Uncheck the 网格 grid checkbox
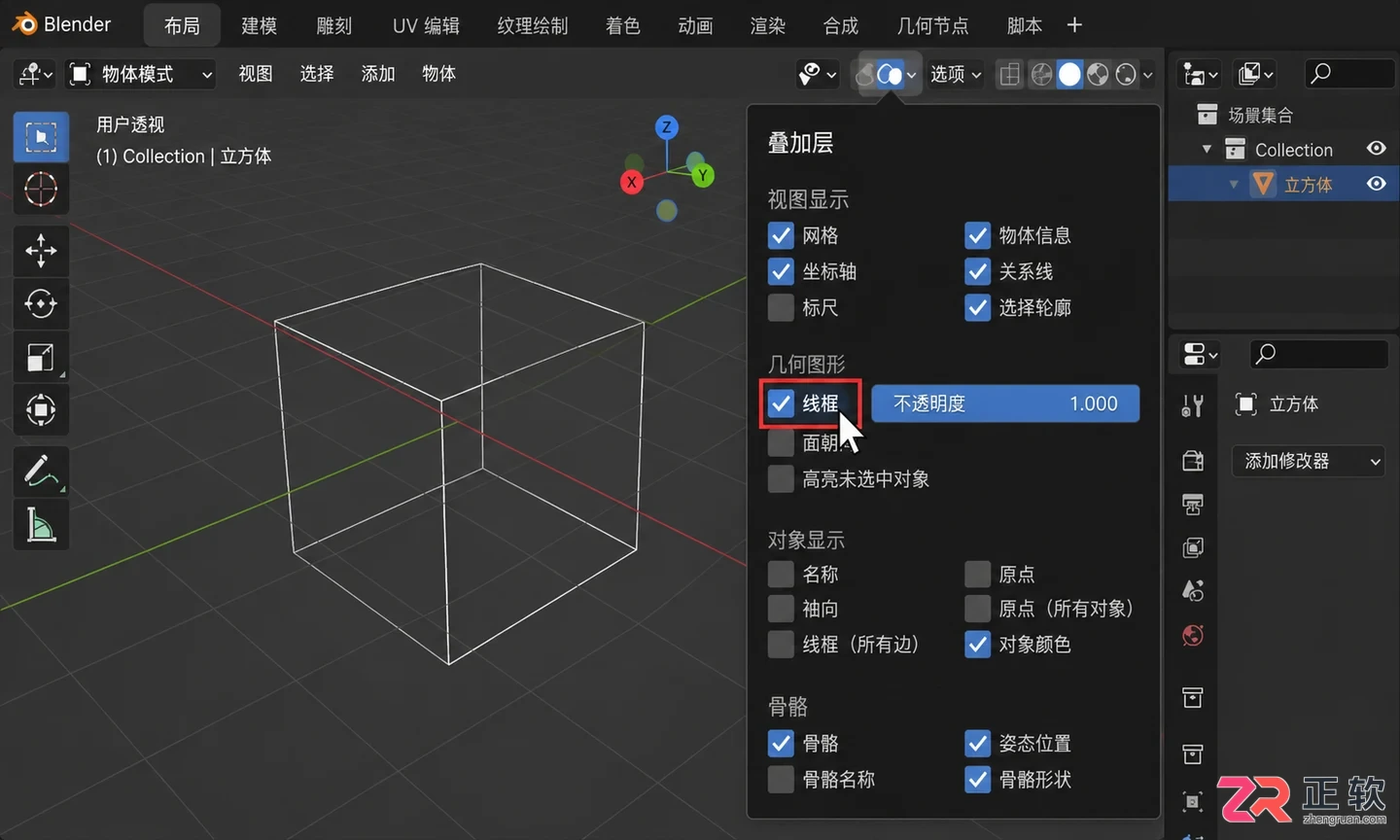The image size is (1400, 840). coord(781,235)
